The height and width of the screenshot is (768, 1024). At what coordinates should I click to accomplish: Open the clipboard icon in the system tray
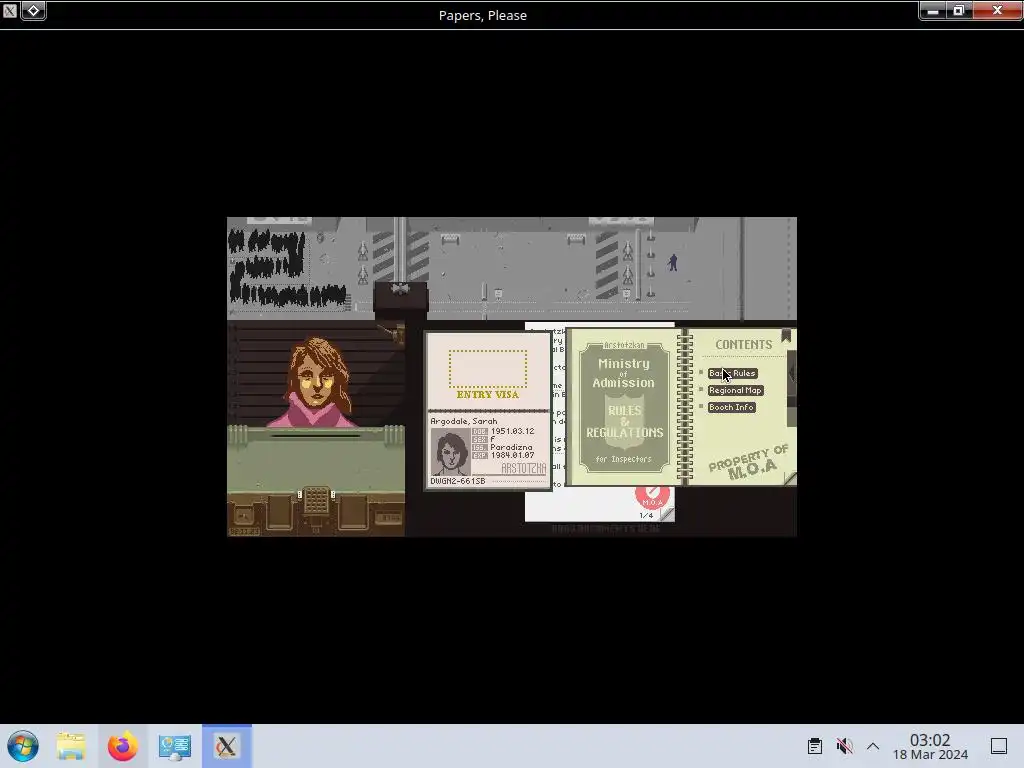(x=814, y=746)
